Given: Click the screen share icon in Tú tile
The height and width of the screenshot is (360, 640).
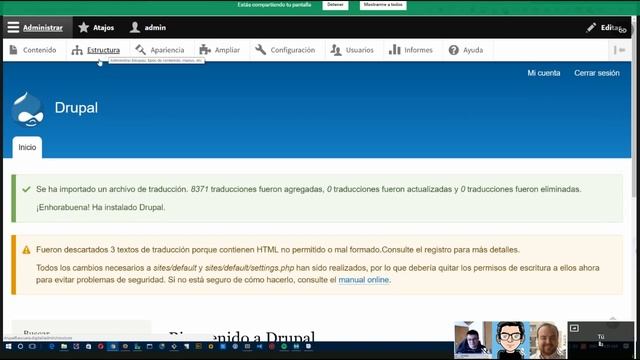Looking at the screenshot, I should tap(574, 328).
